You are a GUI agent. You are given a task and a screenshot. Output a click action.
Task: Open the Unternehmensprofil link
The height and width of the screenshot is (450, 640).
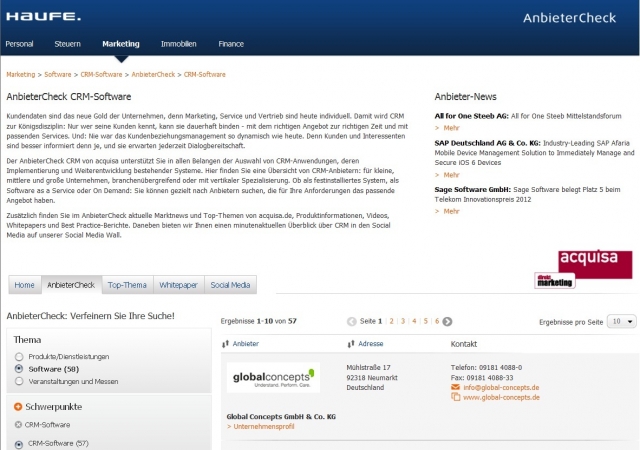coord(262,426)
